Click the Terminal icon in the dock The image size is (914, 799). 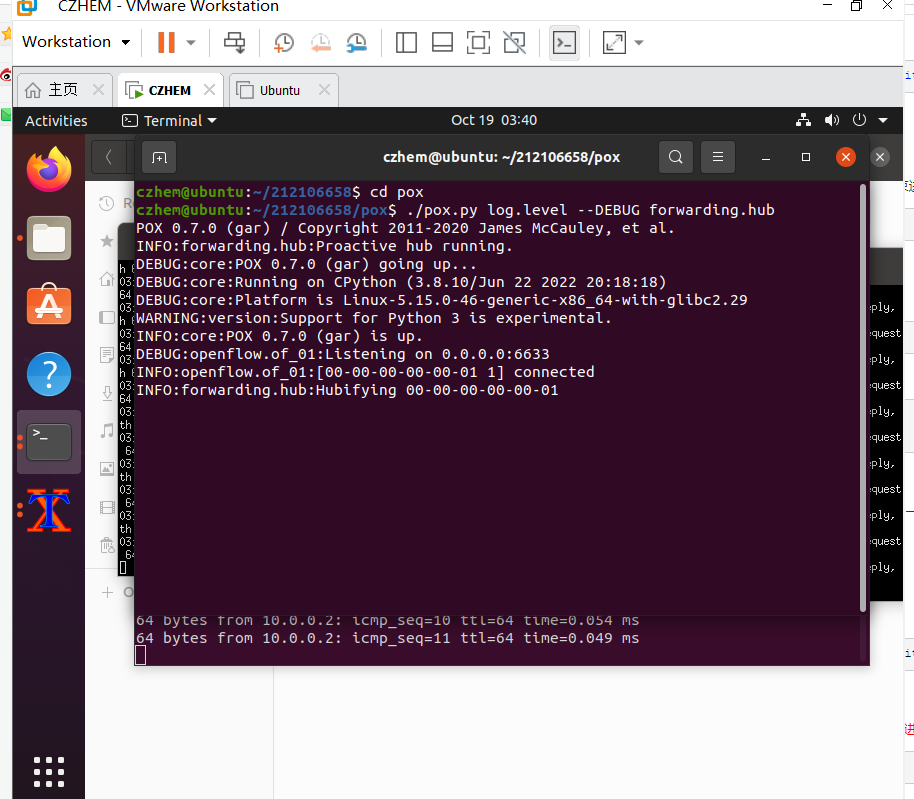49,442
